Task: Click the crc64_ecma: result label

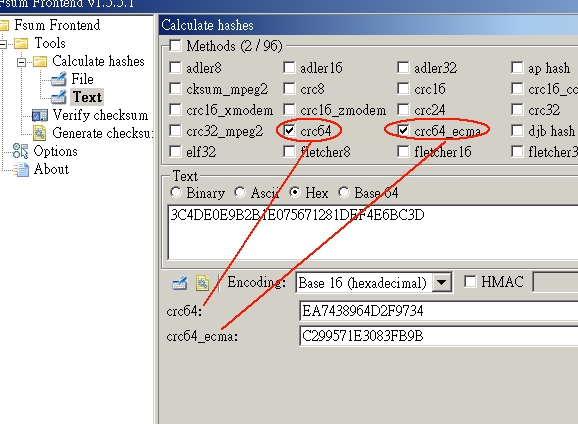Action: 202,336
